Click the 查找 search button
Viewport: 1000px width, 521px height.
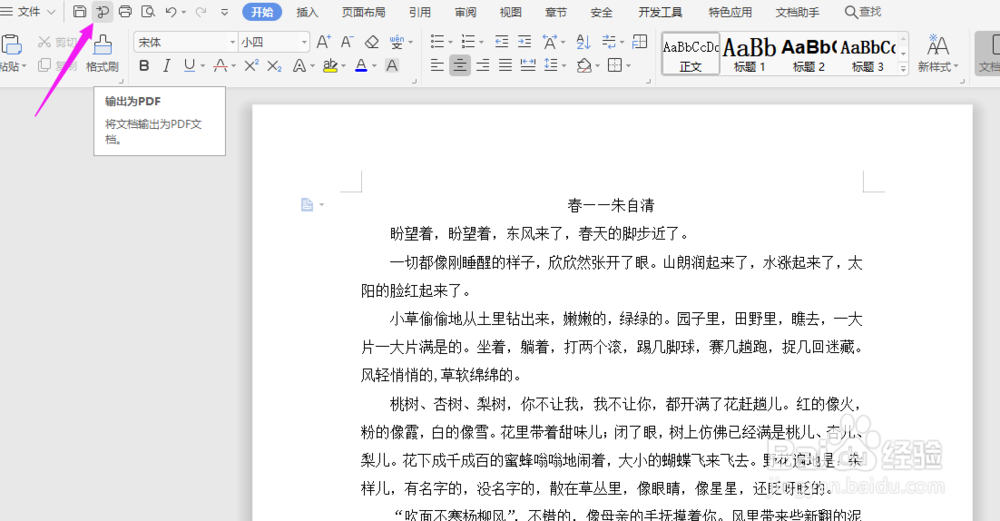[x=863, y=12]
